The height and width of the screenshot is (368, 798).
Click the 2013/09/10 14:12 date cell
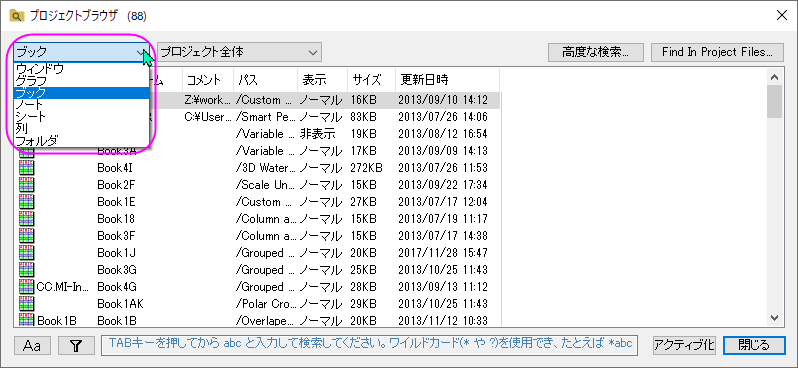pyautogui.click(x=443, y=100)
